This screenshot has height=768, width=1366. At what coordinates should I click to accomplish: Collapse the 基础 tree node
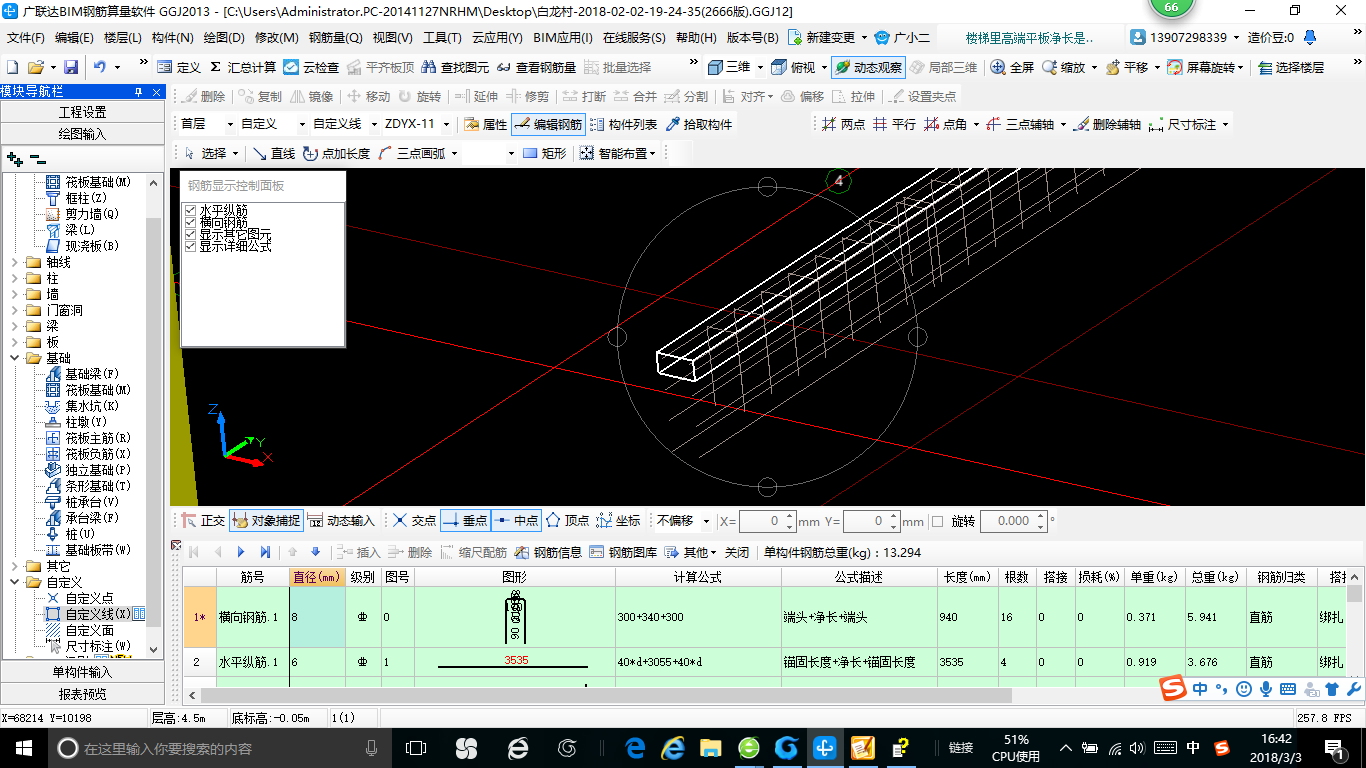(14, 358)
